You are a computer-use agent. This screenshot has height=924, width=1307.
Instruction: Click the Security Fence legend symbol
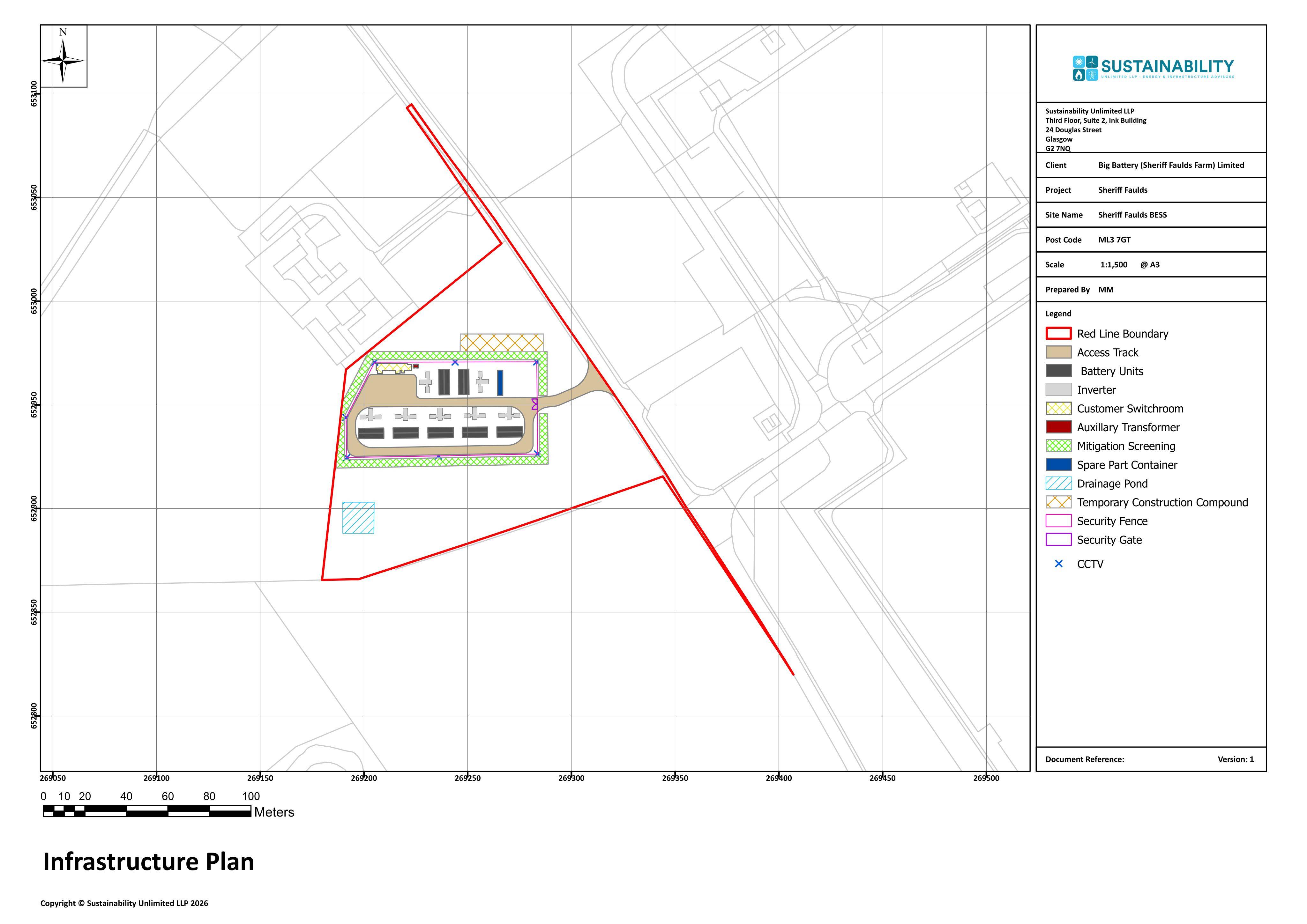[x=1058, y=521]
